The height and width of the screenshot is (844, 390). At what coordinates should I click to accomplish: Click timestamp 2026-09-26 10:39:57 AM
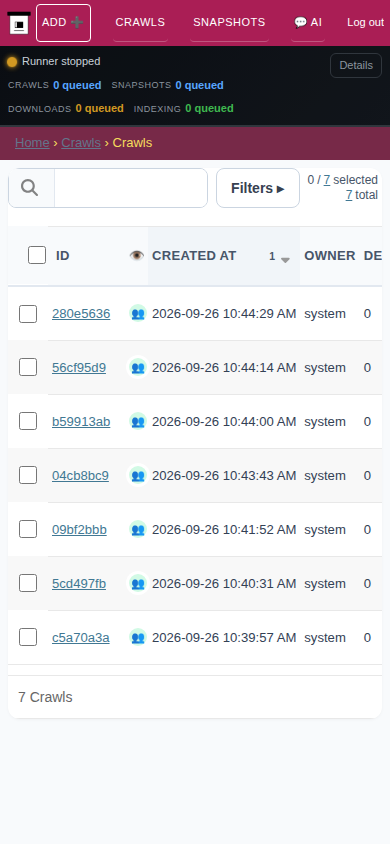pyautogui.click(x=224, y=637)
